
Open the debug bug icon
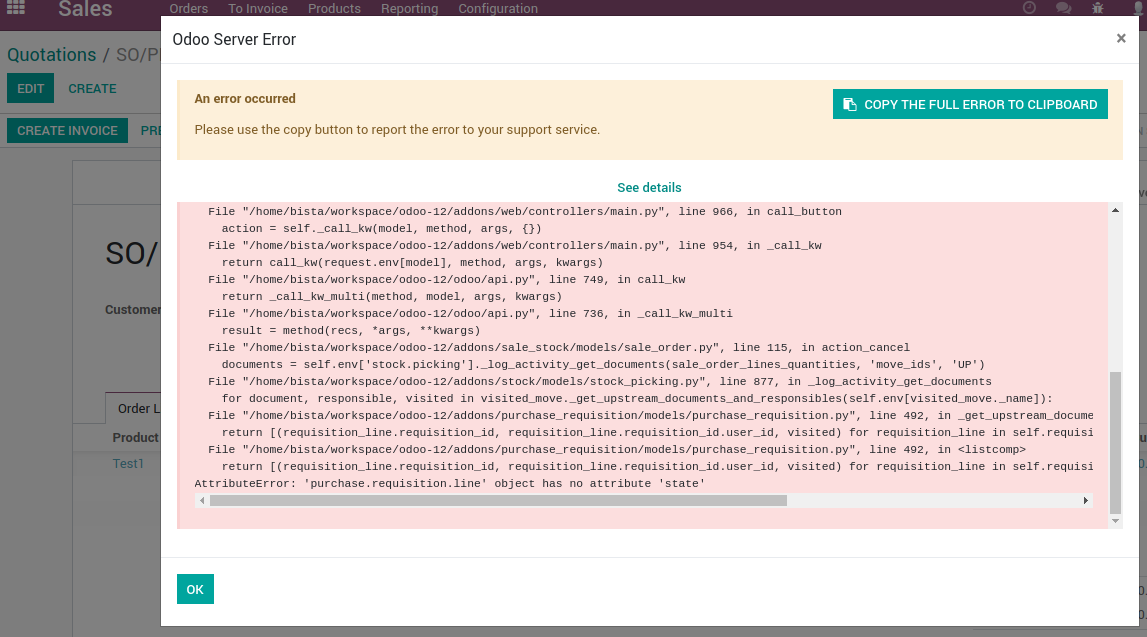(x=1098, y=8)
